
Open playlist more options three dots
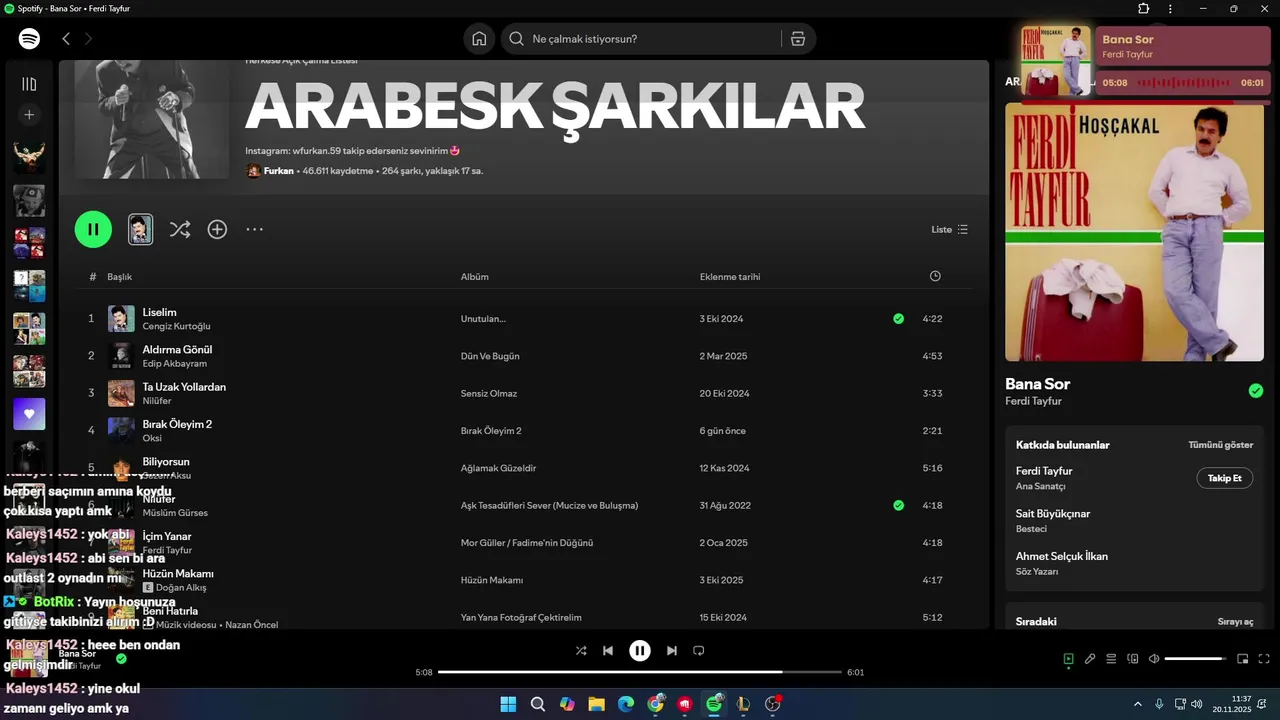click(255, 229)
